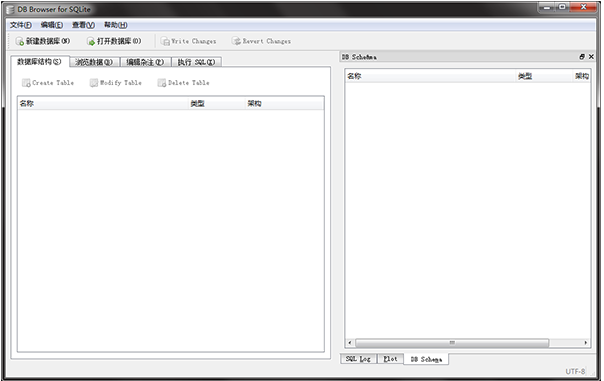
Task: Switch to the 浏览数据(B) tab
Action: point(94,62)
